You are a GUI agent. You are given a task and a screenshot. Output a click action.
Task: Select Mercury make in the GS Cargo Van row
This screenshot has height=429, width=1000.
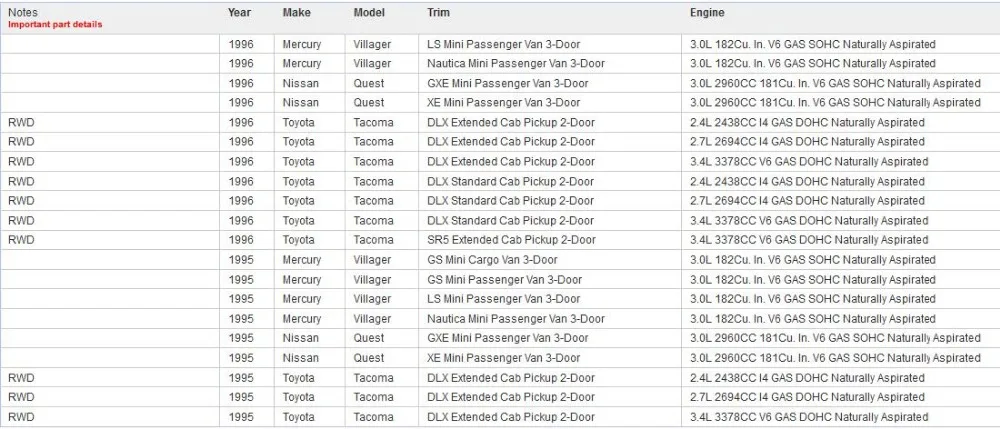pos(302,260)
